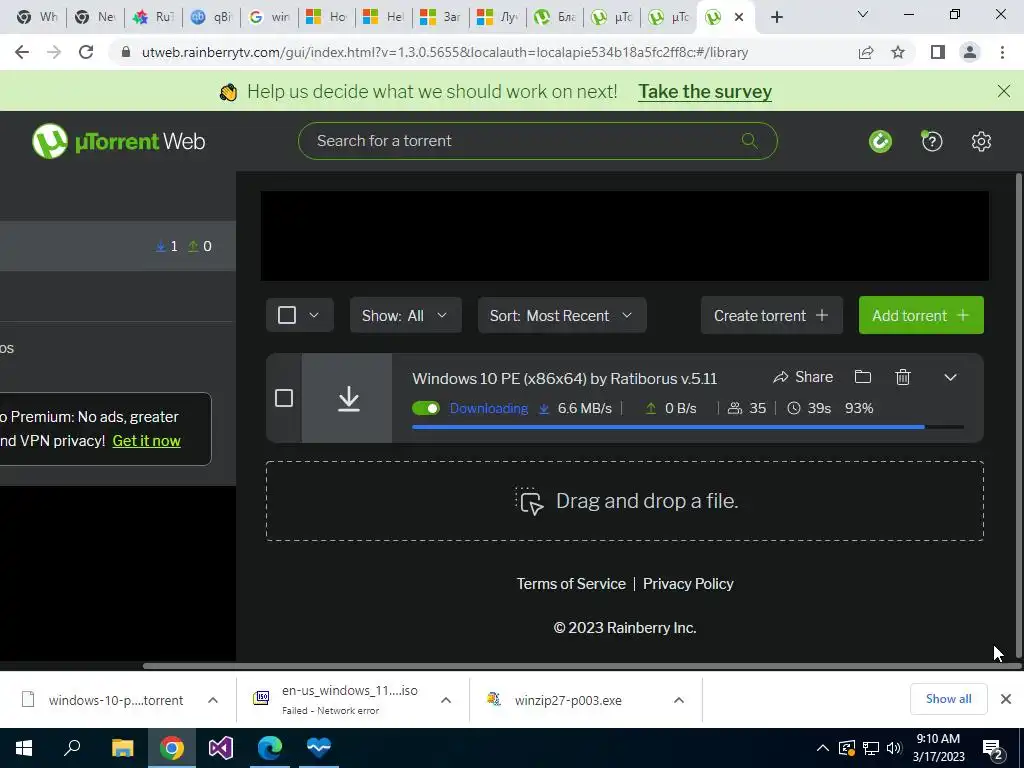This screenshot has width=1024, height=768.
Task: Open the volume icon in system tray
Action: pos(893,748)
